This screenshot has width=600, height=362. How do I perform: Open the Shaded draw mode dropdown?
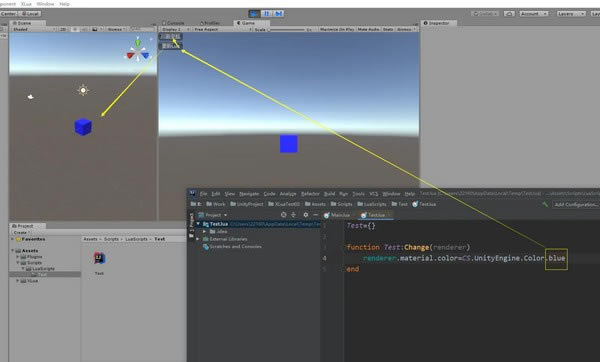[34, 29]
